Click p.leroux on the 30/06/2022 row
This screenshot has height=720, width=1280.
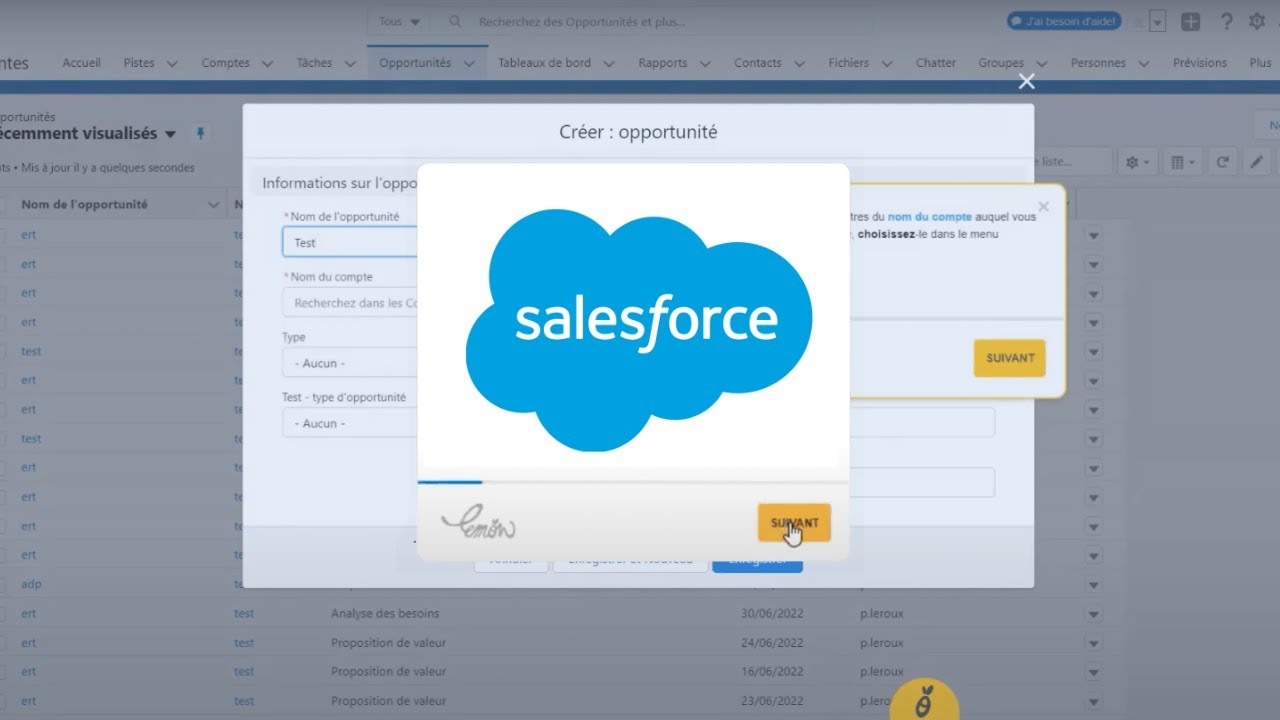(882, 613)
